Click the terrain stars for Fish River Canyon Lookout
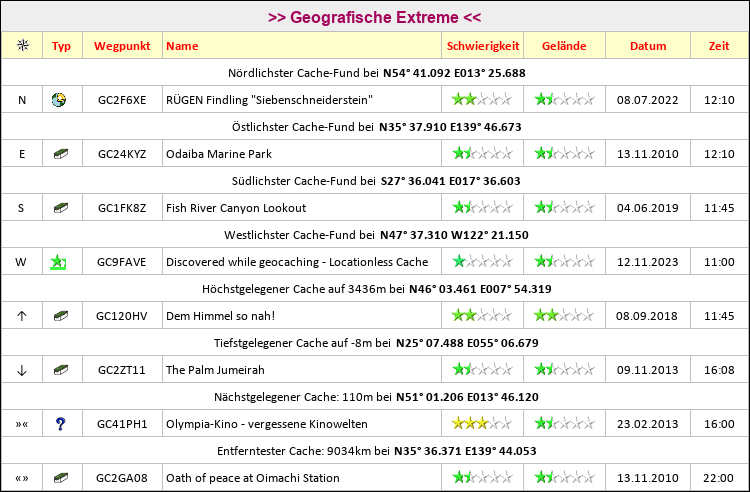 [x=565, y=208]
